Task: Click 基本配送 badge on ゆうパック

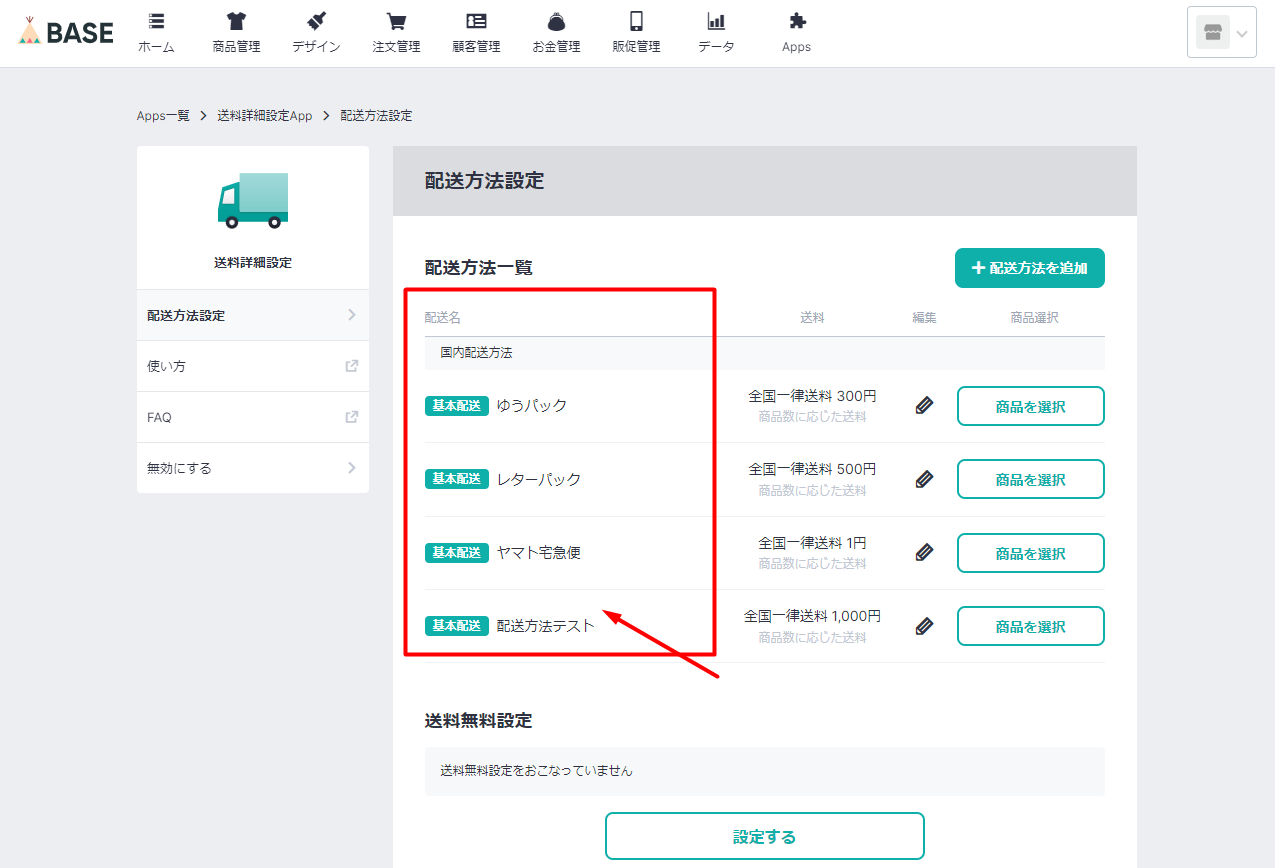Action: (x=457, y=406)
